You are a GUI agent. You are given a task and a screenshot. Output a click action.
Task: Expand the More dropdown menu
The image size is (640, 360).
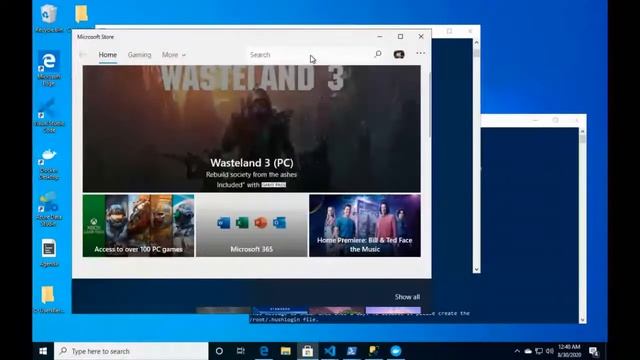(x=173, y=55)
